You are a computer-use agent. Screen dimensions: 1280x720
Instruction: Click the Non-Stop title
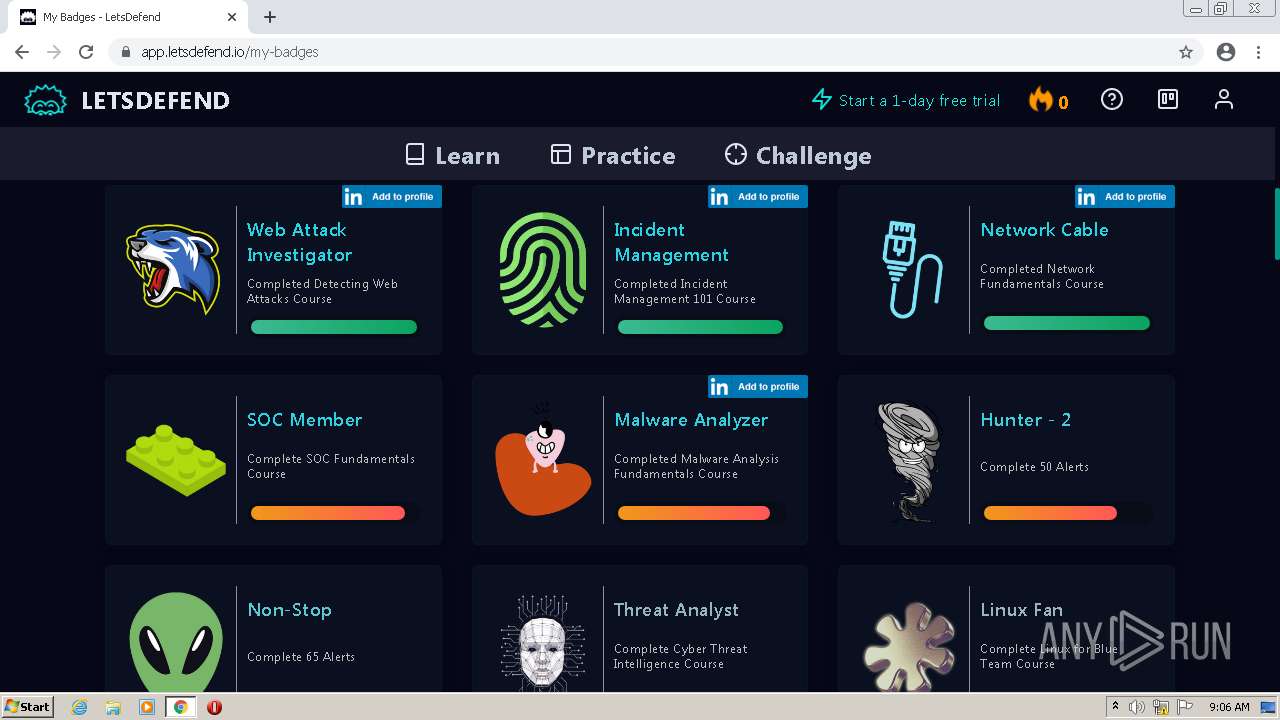289,610
